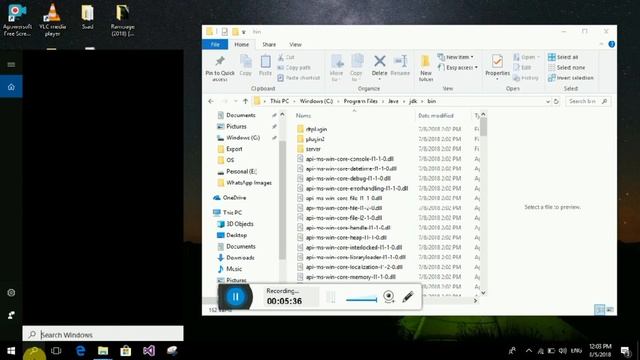Open the recorder pencil annotation tool
This screenshot has width=640, height=360.
coord(408,297)
